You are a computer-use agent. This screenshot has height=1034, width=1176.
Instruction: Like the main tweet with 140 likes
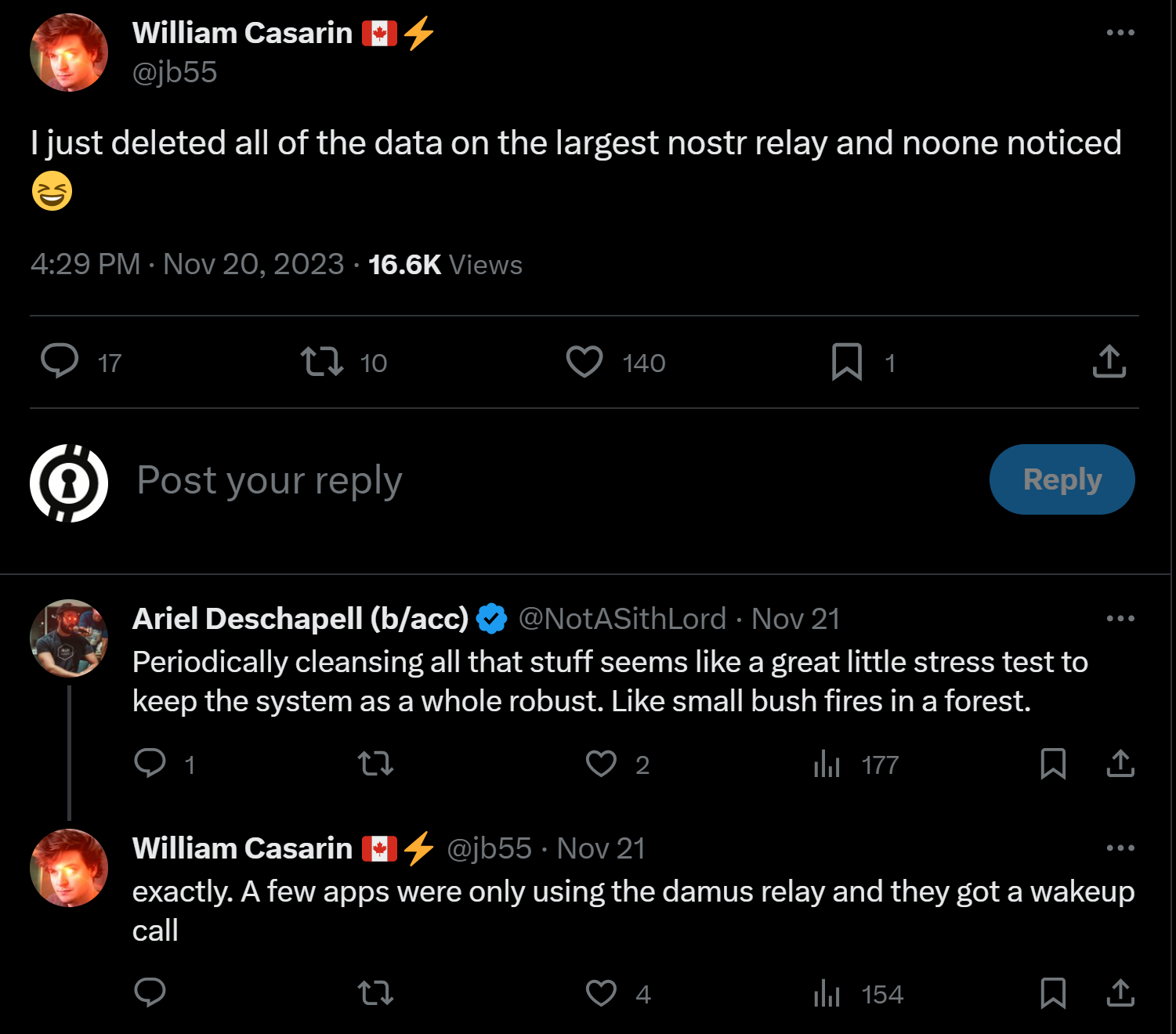584,361
